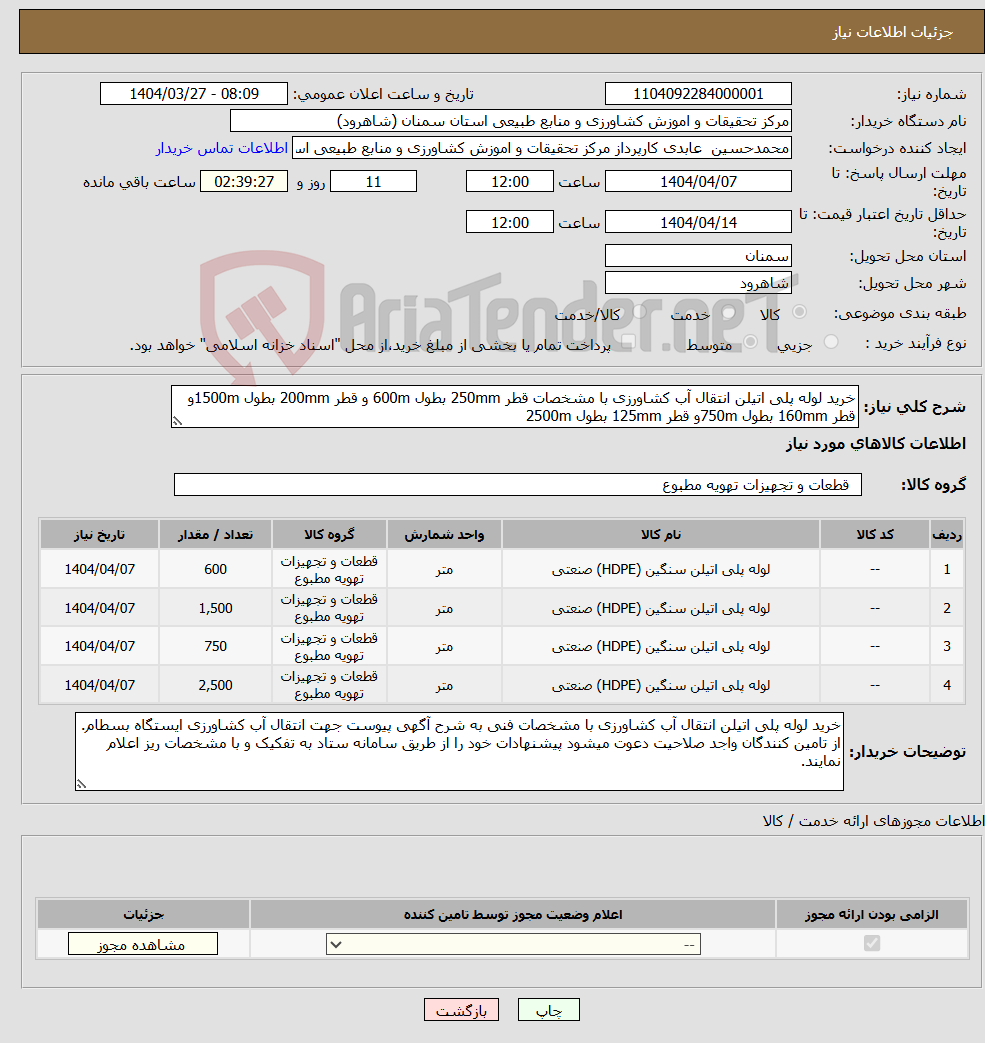The image size is (985, 1043).
Task: Click the remaining time field 02:39:27
Action: click(243, 182)
